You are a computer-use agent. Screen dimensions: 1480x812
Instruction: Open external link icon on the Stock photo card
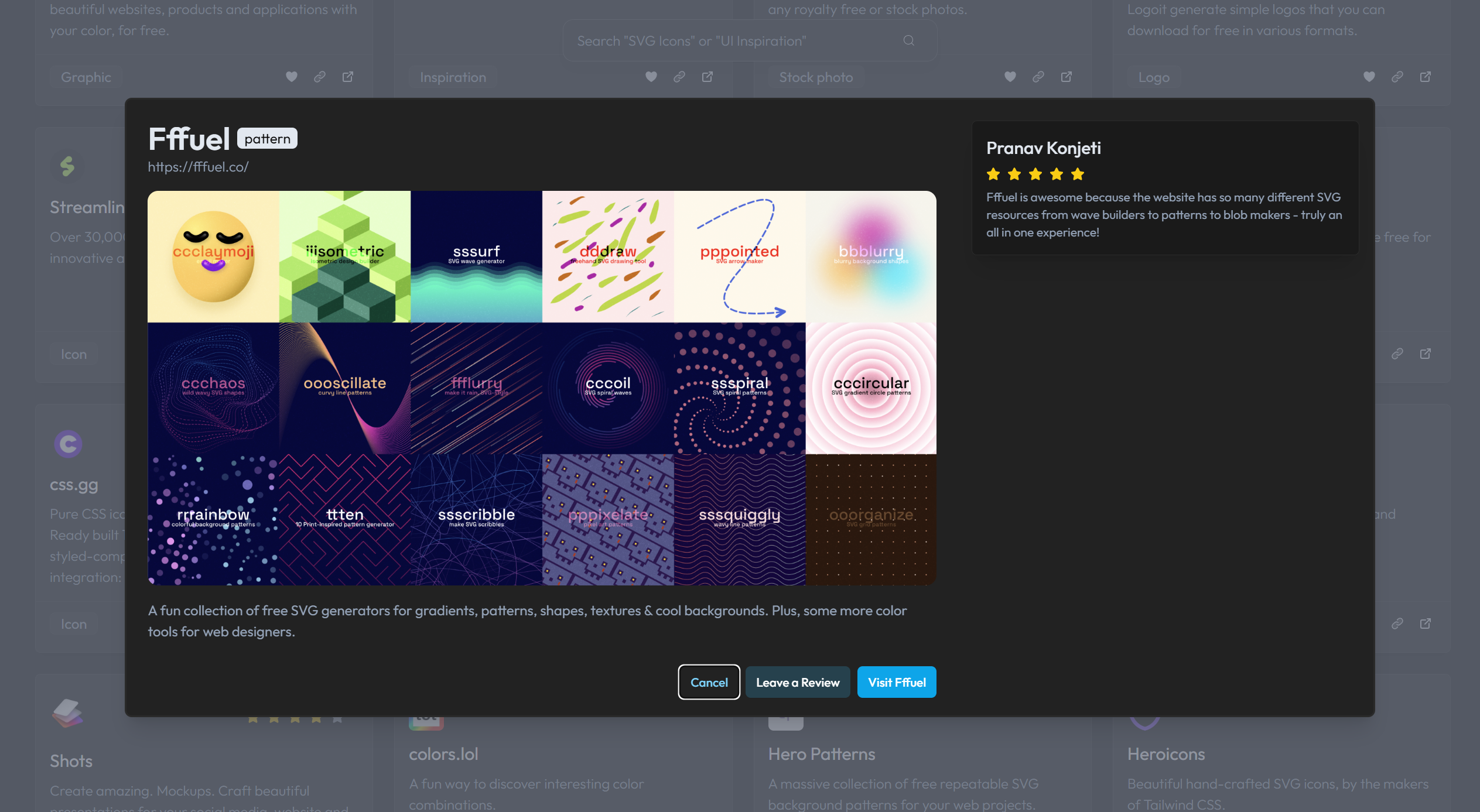point(1066,77)
